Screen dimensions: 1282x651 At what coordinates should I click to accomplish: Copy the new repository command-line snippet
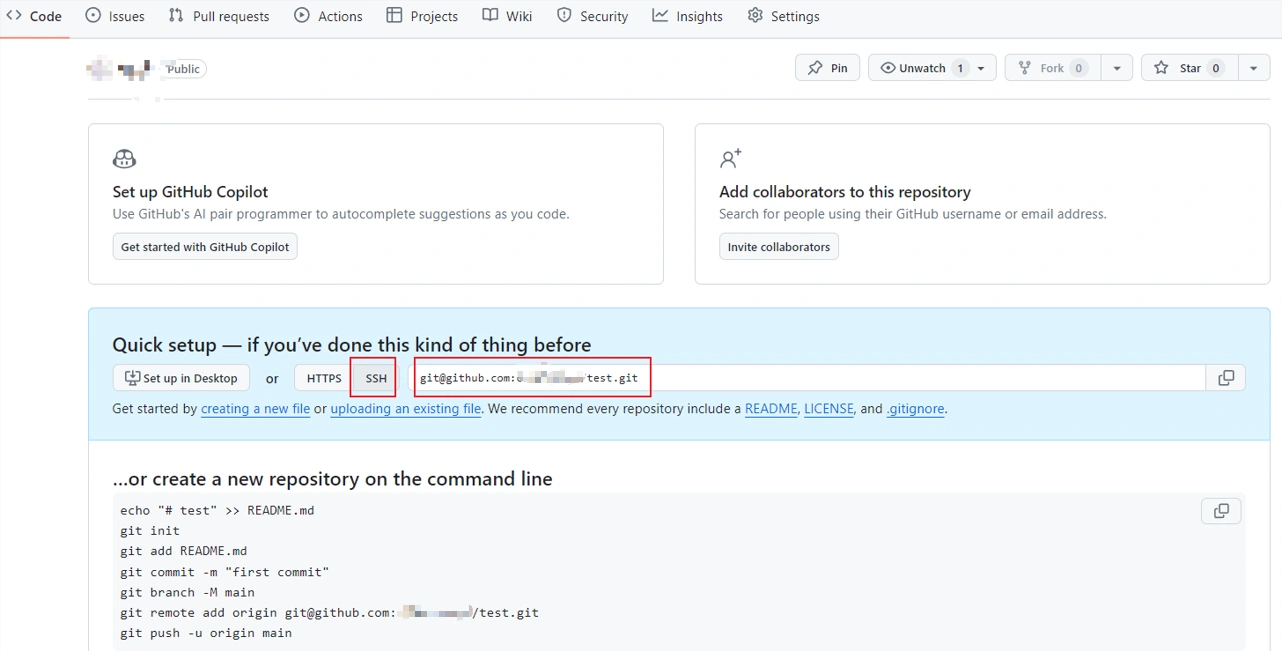click(1221, 511)
